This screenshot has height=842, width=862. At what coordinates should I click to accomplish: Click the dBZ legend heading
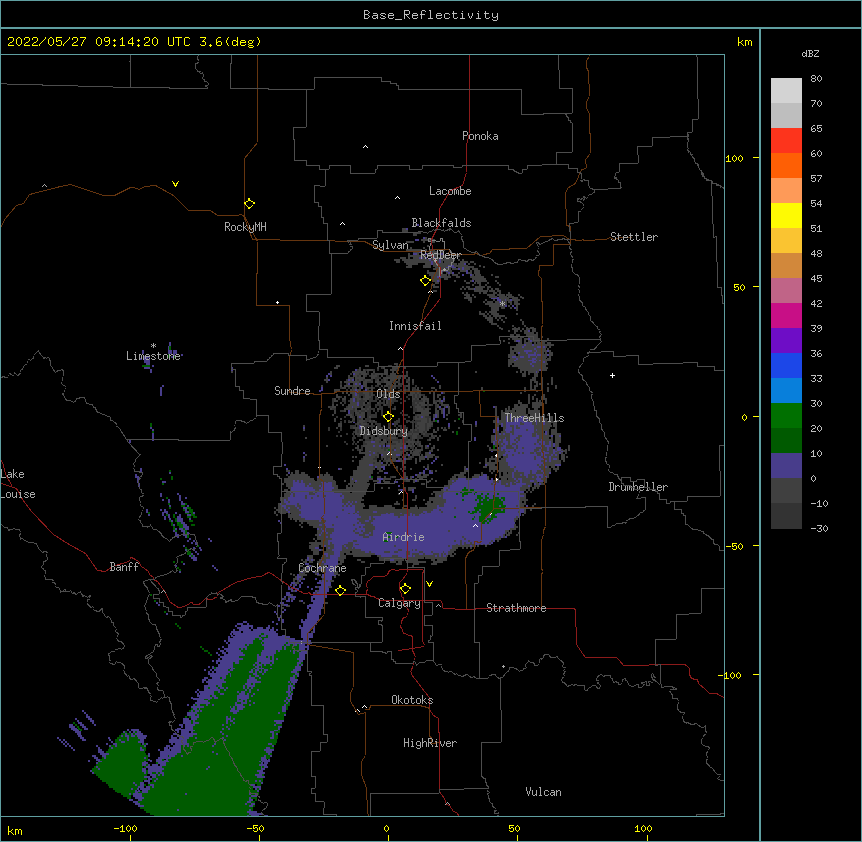(x=810, y=53)
